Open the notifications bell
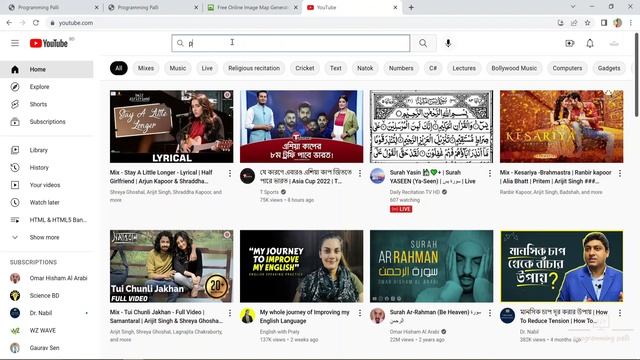 coord(590,43)
